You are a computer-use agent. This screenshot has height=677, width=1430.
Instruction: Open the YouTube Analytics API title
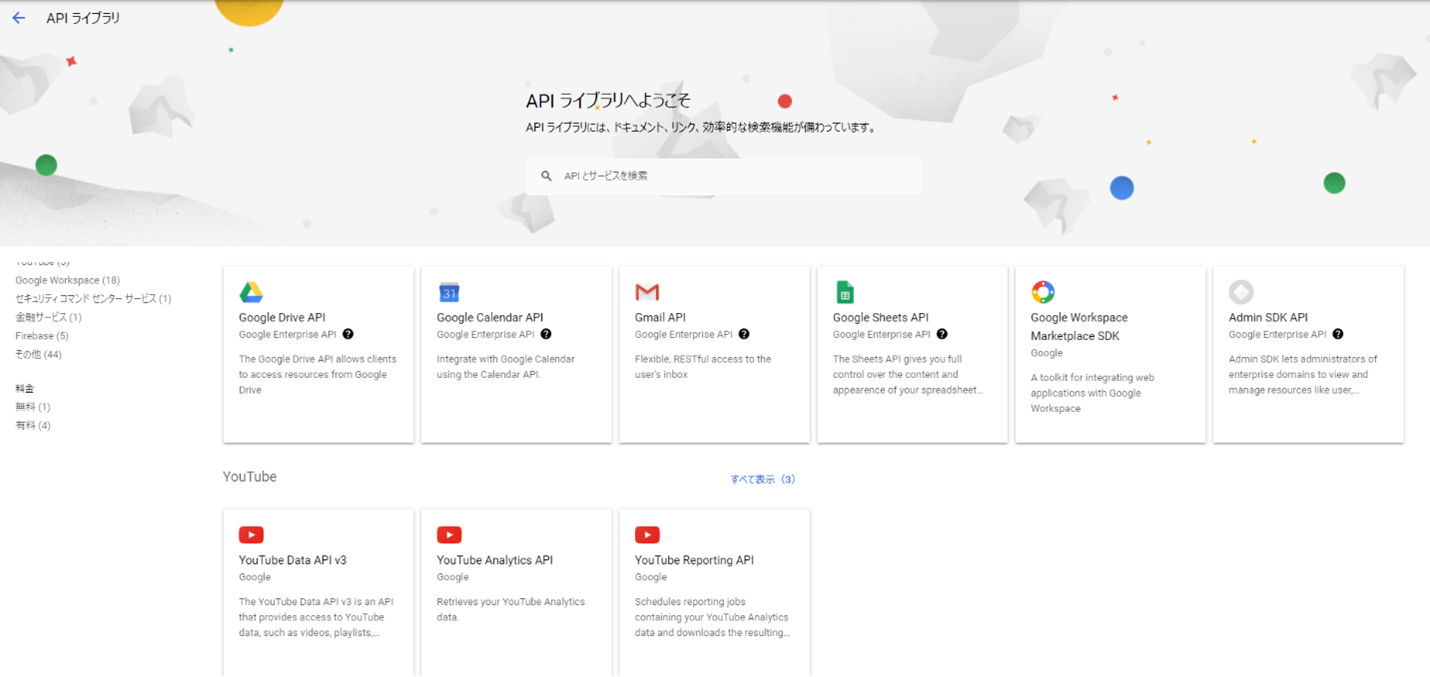click(495, 561)
